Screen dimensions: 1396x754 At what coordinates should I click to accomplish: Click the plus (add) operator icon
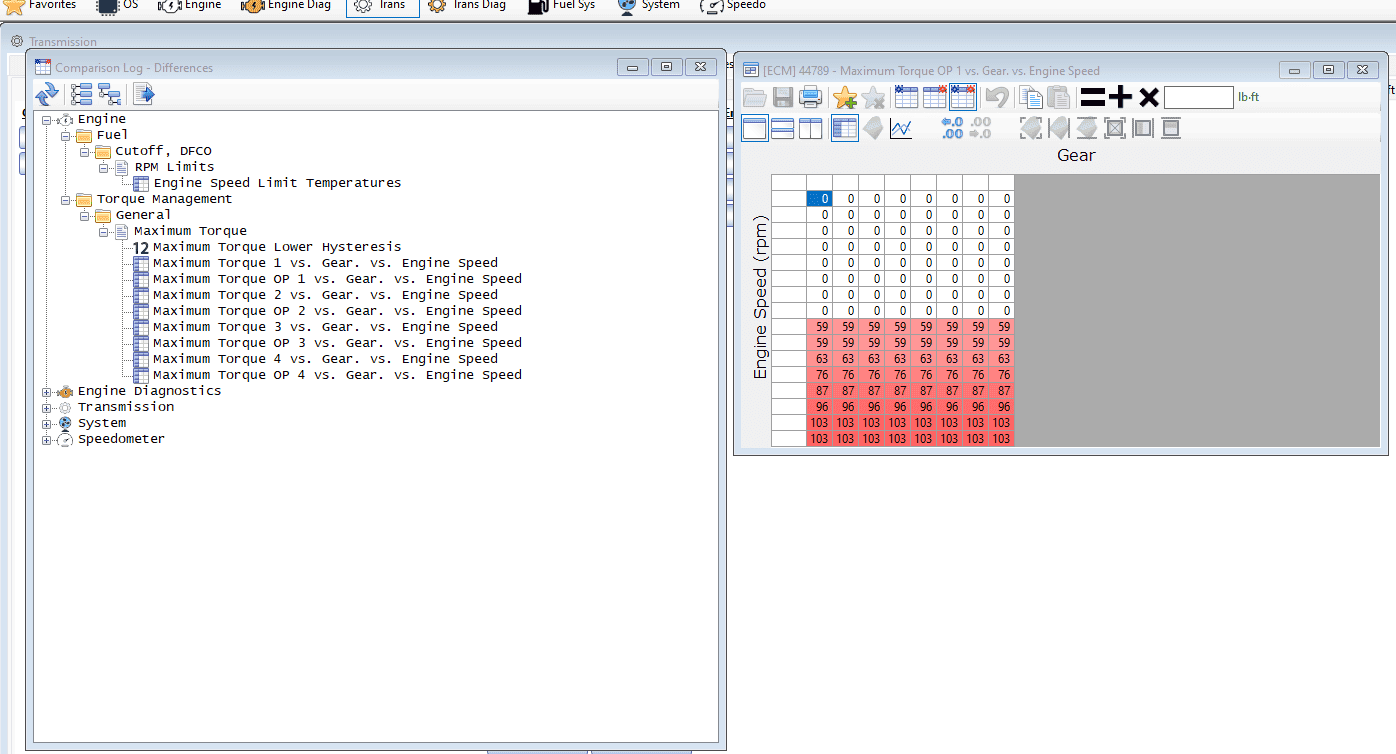[x=1120, y=97]
